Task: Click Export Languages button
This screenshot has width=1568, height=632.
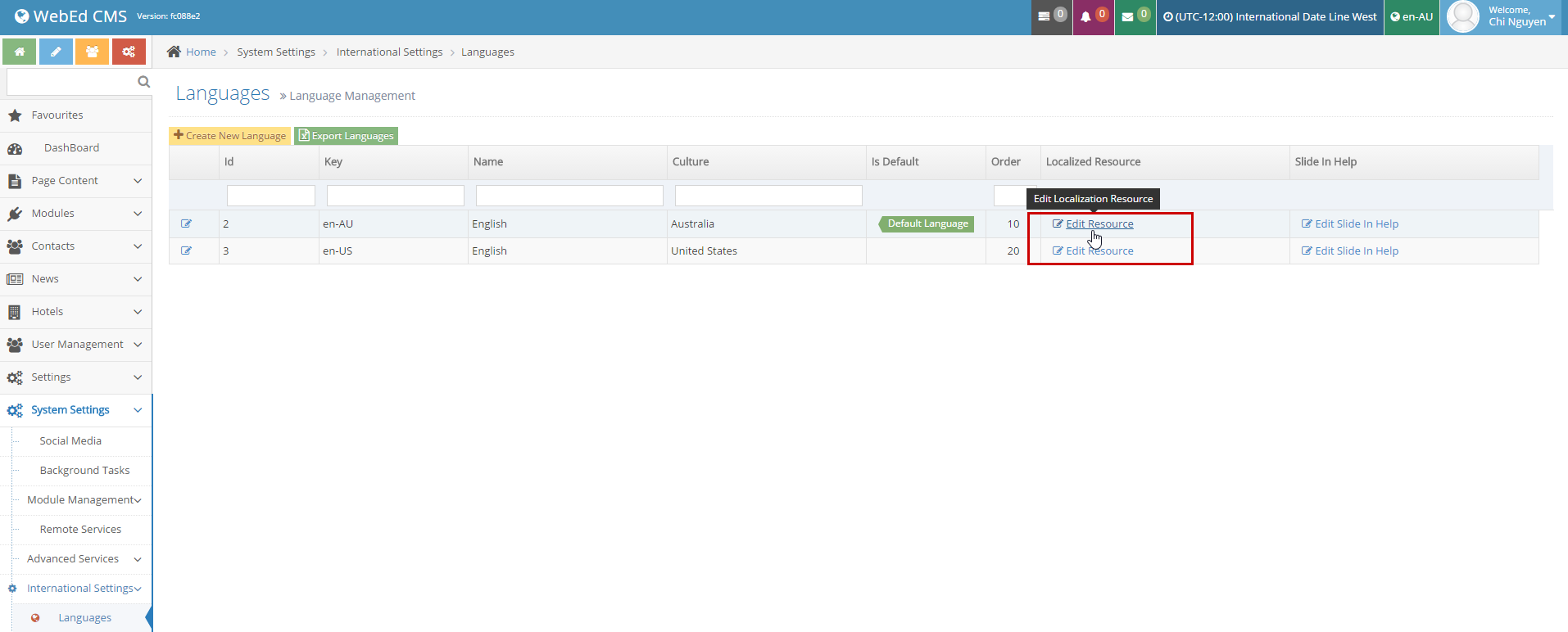Action: [x=346, y=136]
